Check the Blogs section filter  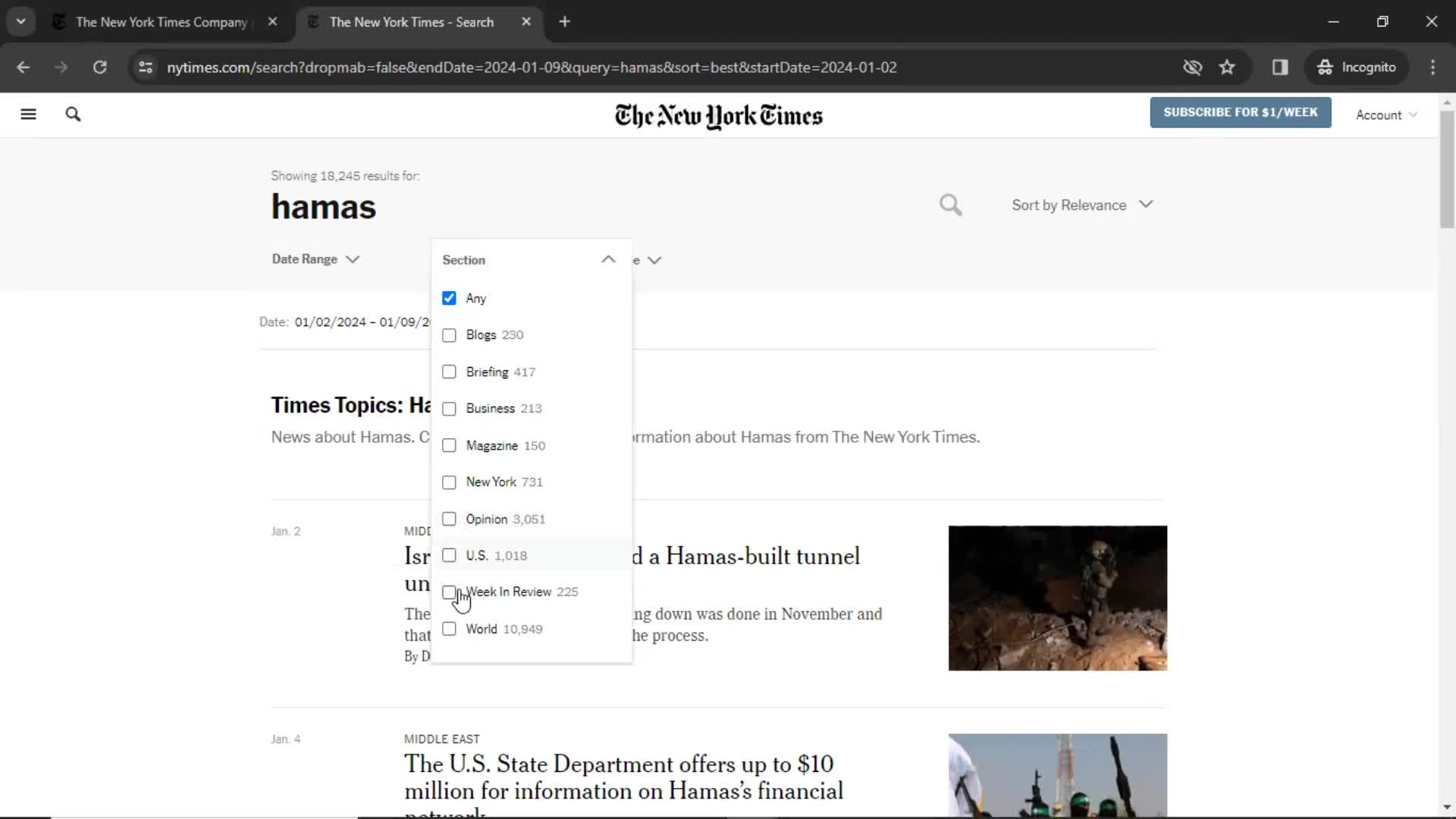tap(449, 335)
